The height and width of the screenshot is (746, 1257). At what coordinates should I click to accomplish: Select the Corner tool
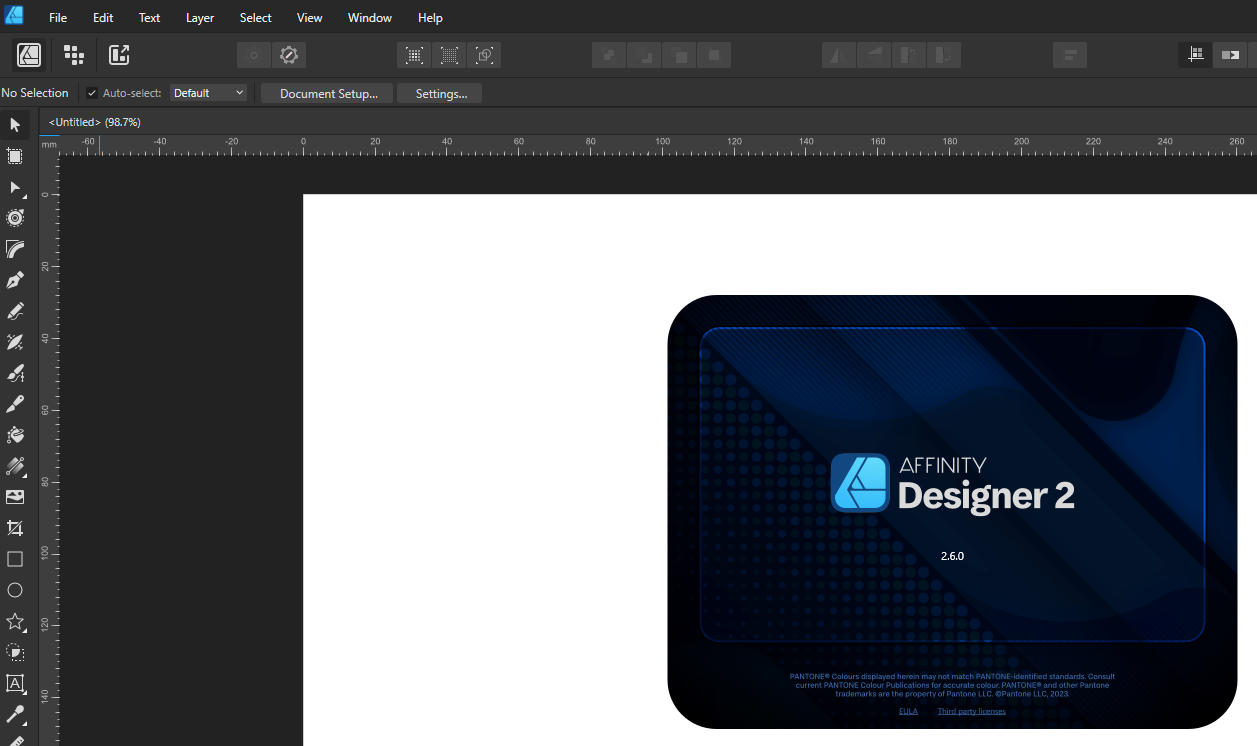coord(15,249)
